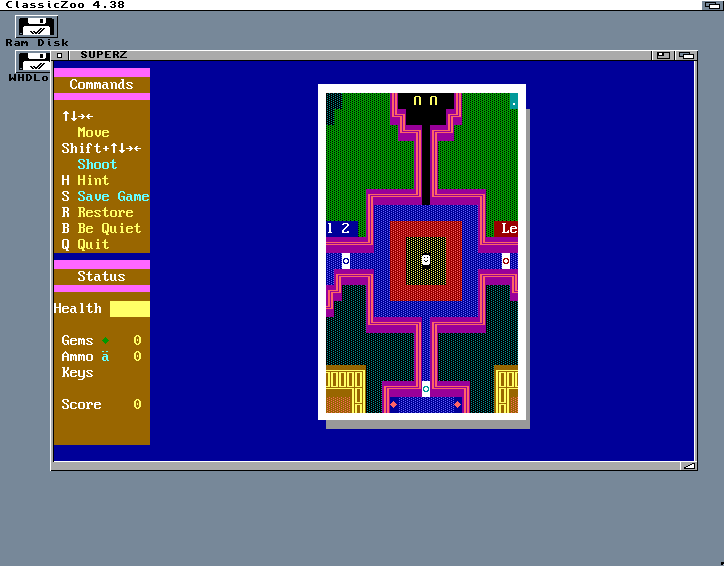Click the SUPERZ window depth gadget
The height and width of the screenshot is (566, 724).
[687, 55]
